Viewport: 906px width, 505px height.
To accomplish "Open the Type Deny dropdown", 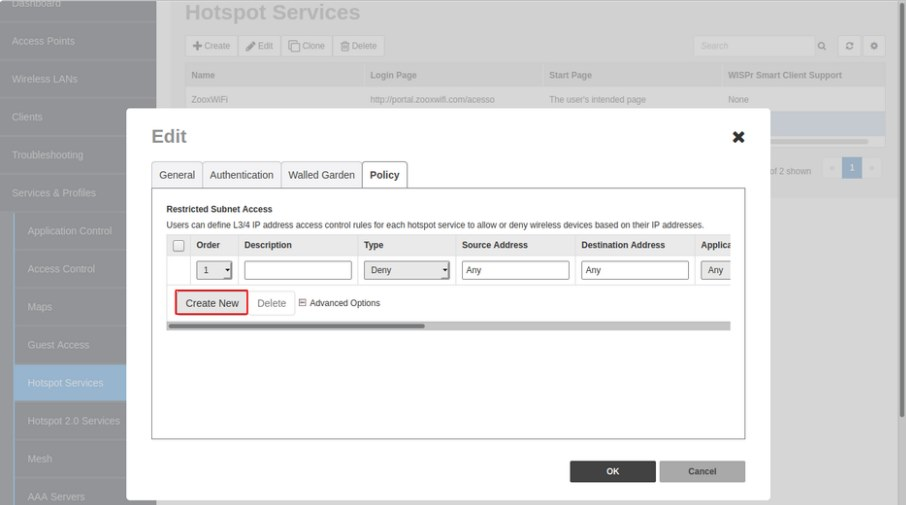I will coord(406,270).
